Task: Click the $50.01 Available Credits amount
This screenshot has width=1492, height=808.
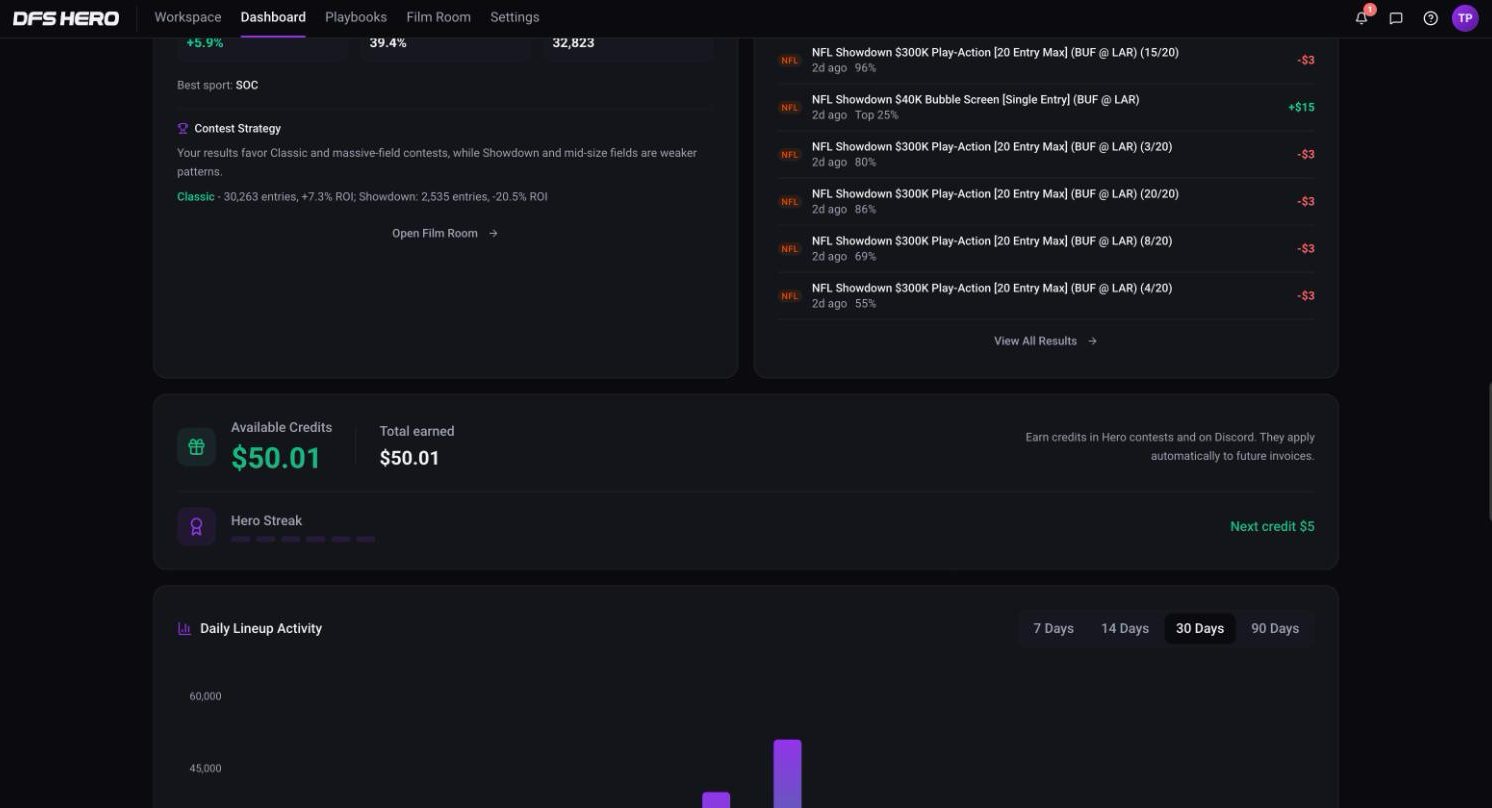Action: [276, 458]
